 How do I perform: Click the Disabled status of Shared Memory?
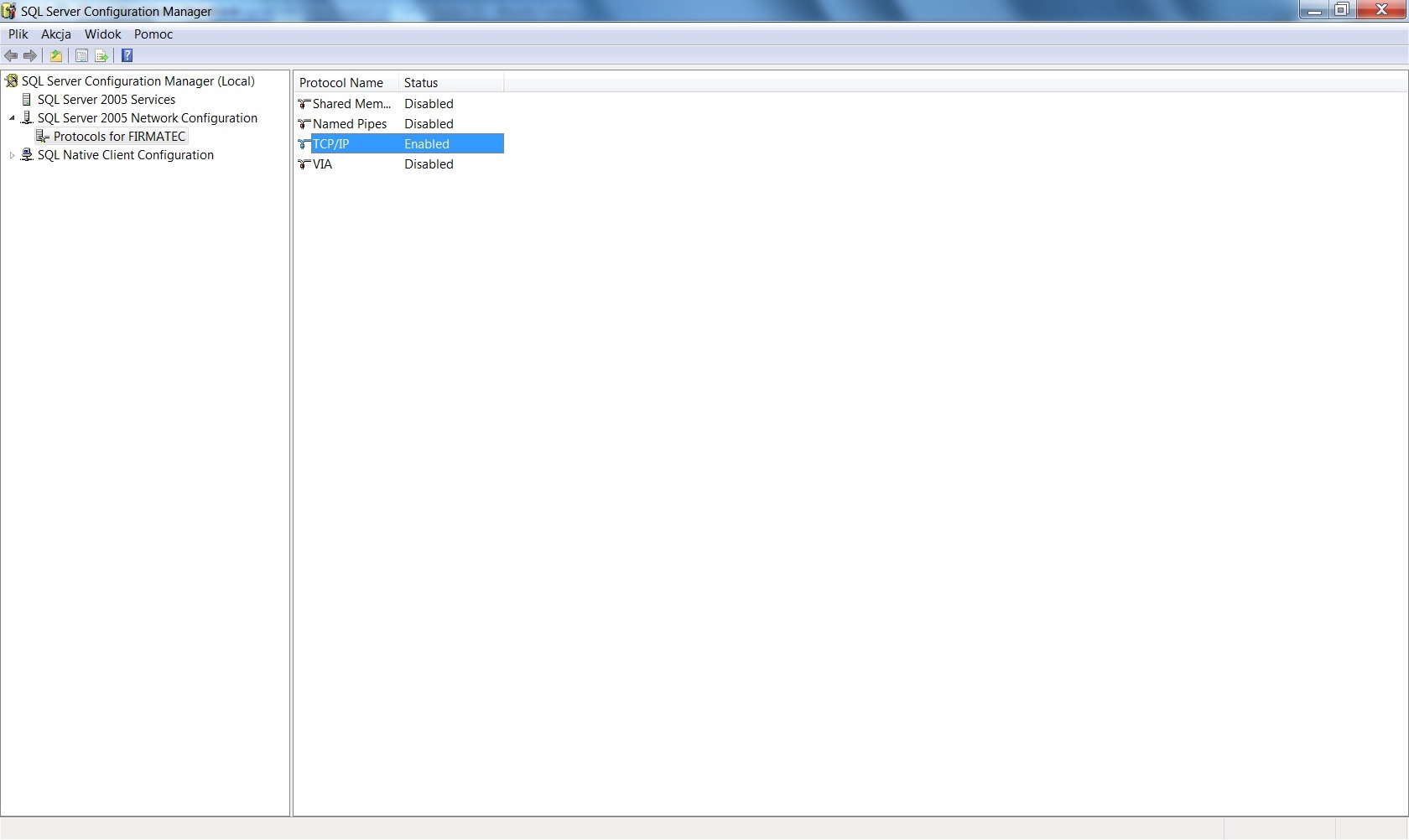429,104
